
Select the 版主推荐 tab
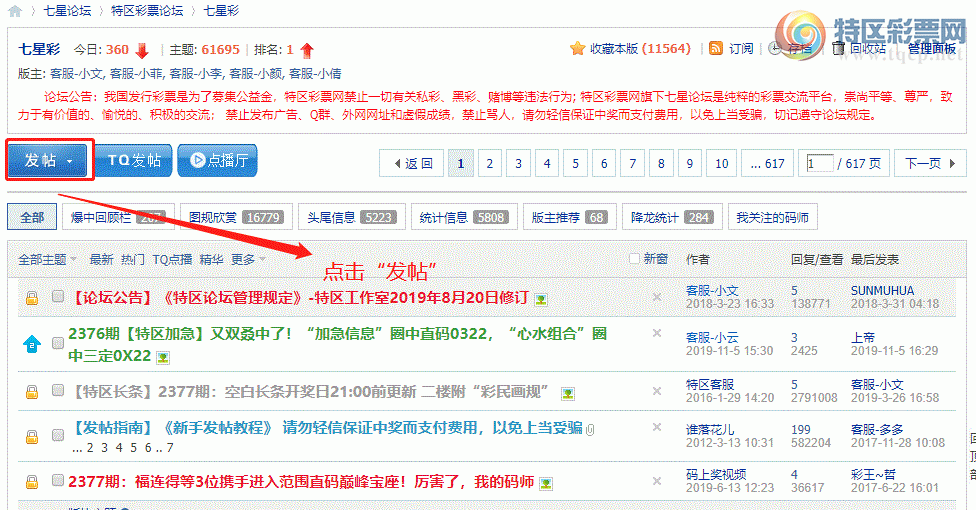click(570, 217)
